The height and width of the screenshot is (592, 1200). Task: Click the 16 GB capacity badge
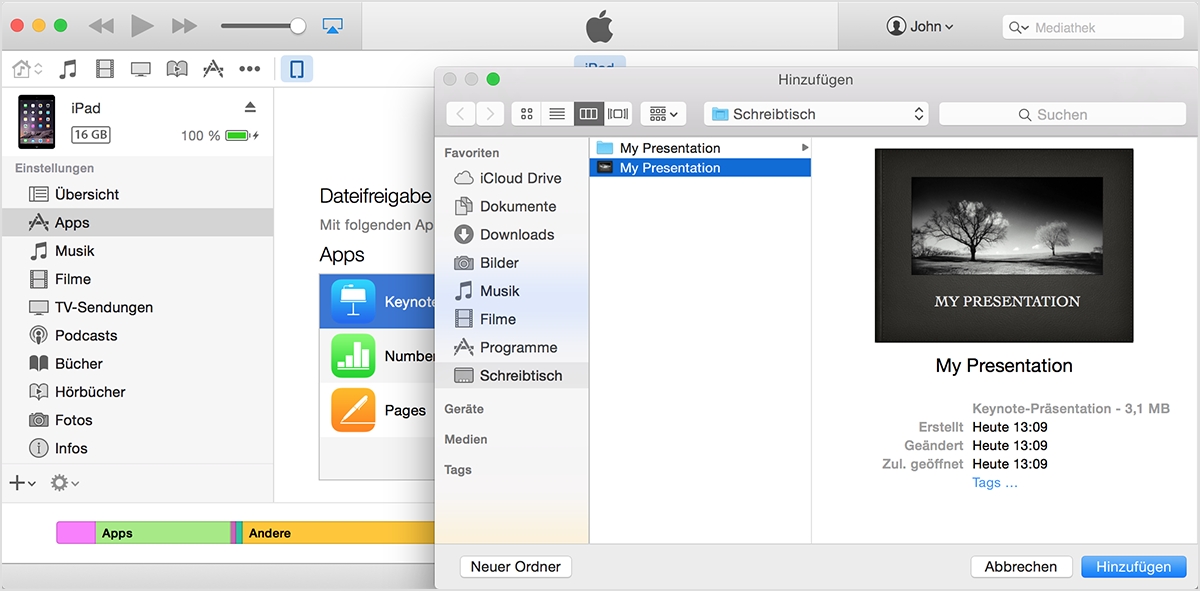point(91,135)
